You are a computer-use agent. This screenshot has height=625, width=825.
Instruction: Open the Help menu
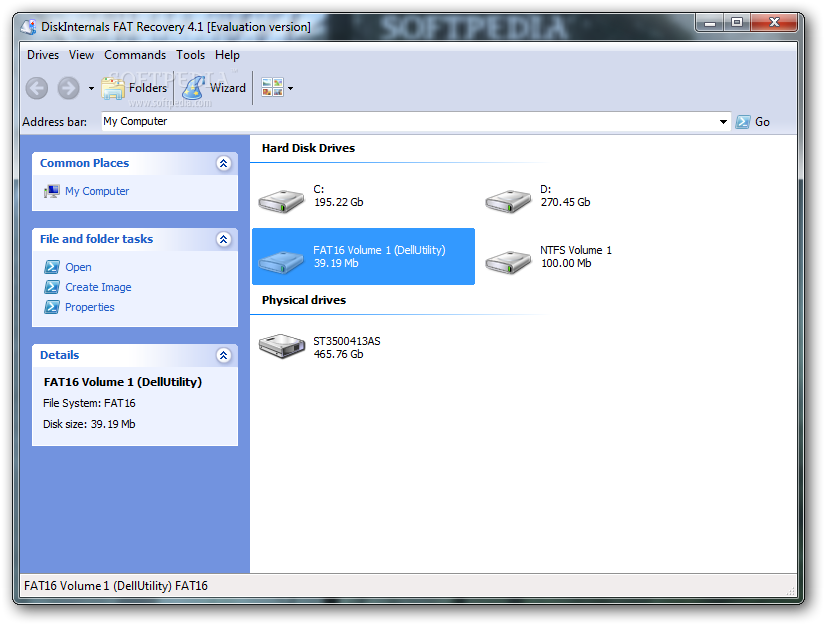(x=227, y=55)
